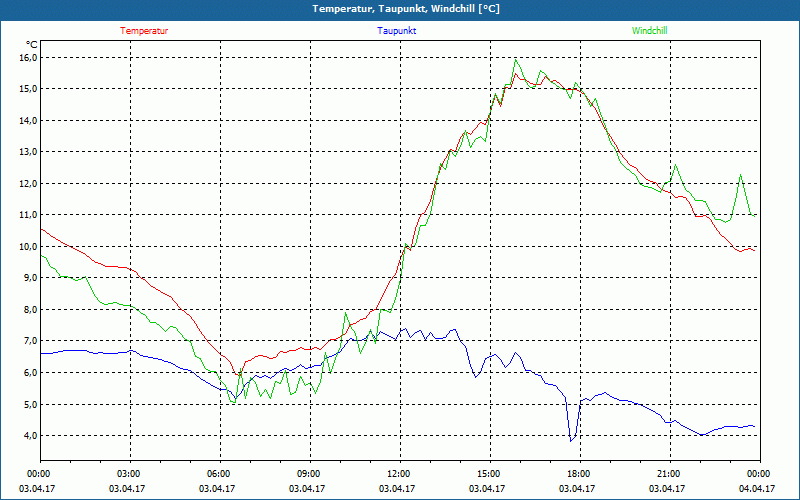The width and height of the screenshot is (800, 500).
Task: Click the 7,0 y-axis value
Action: coord(31,341)
